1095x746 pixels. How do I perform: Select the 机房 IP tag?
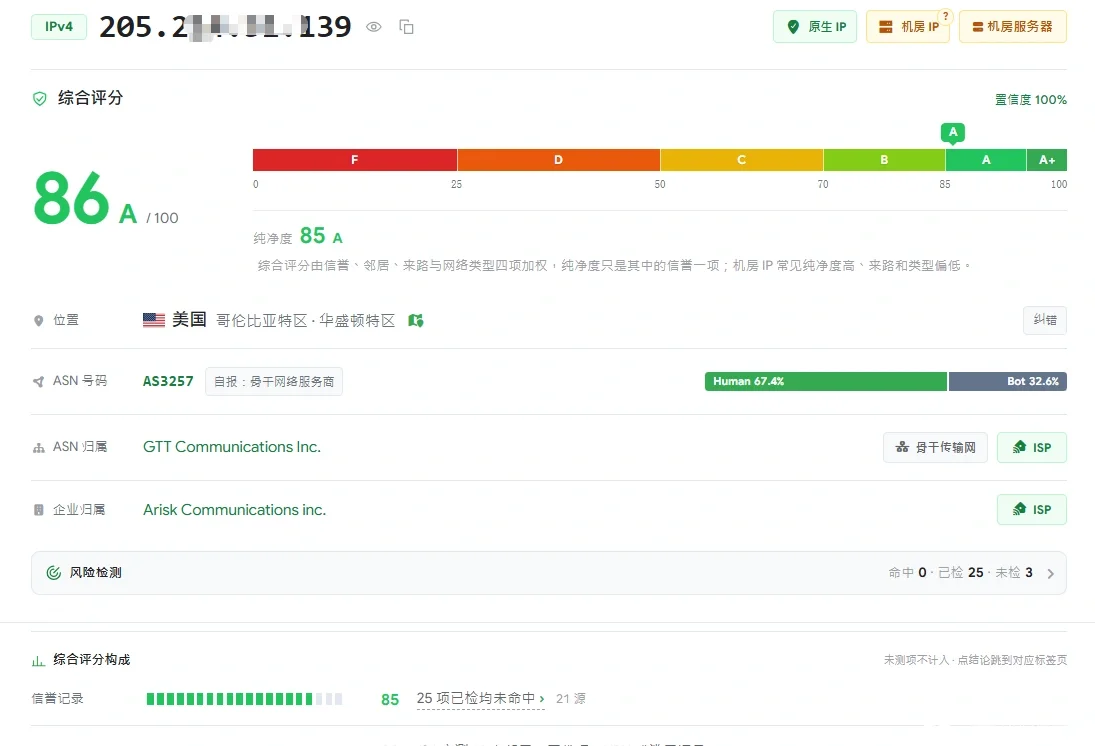(x=908, y=27)
